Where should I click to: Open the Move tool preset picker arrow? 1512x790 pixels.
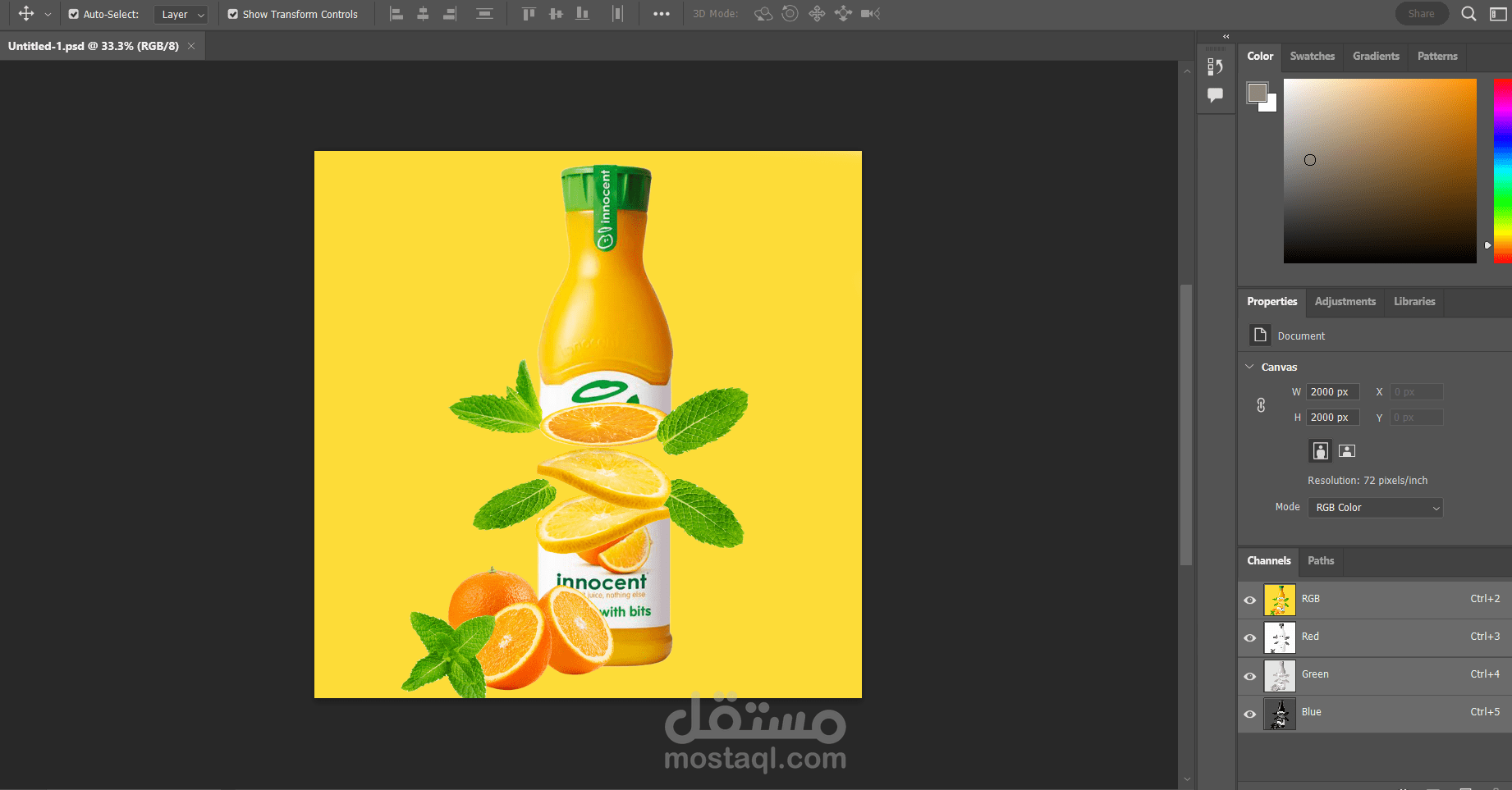point(48,15)
